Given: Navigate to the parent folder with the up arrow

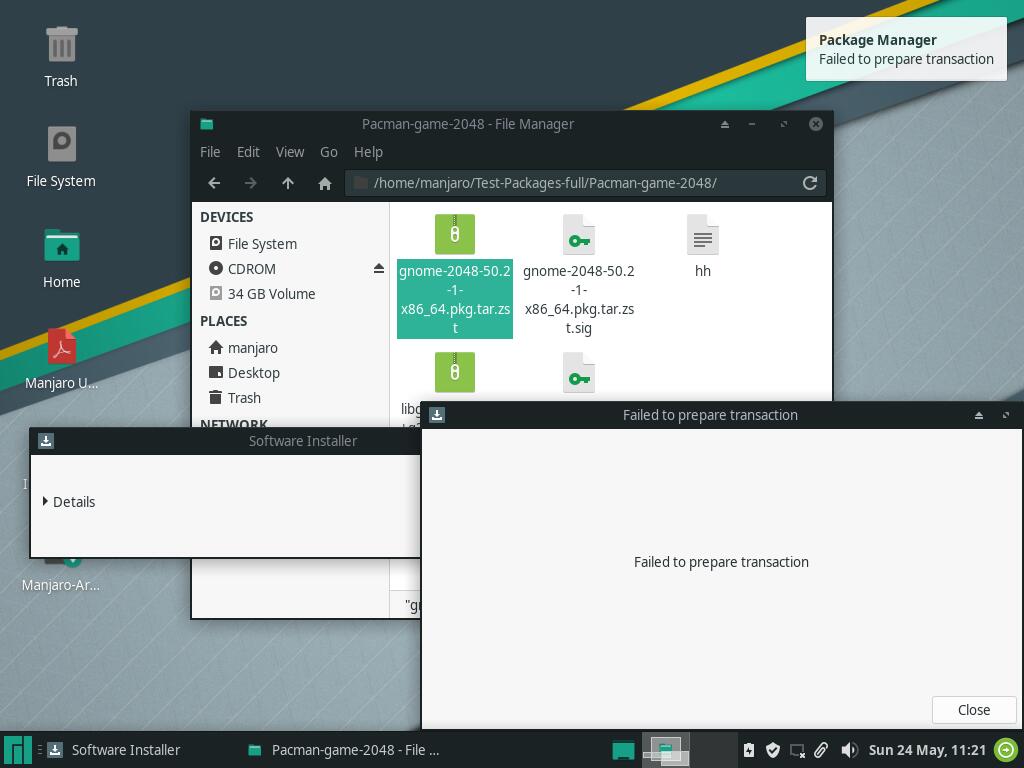Looking at the screenshot, I should tap(288, 184).
